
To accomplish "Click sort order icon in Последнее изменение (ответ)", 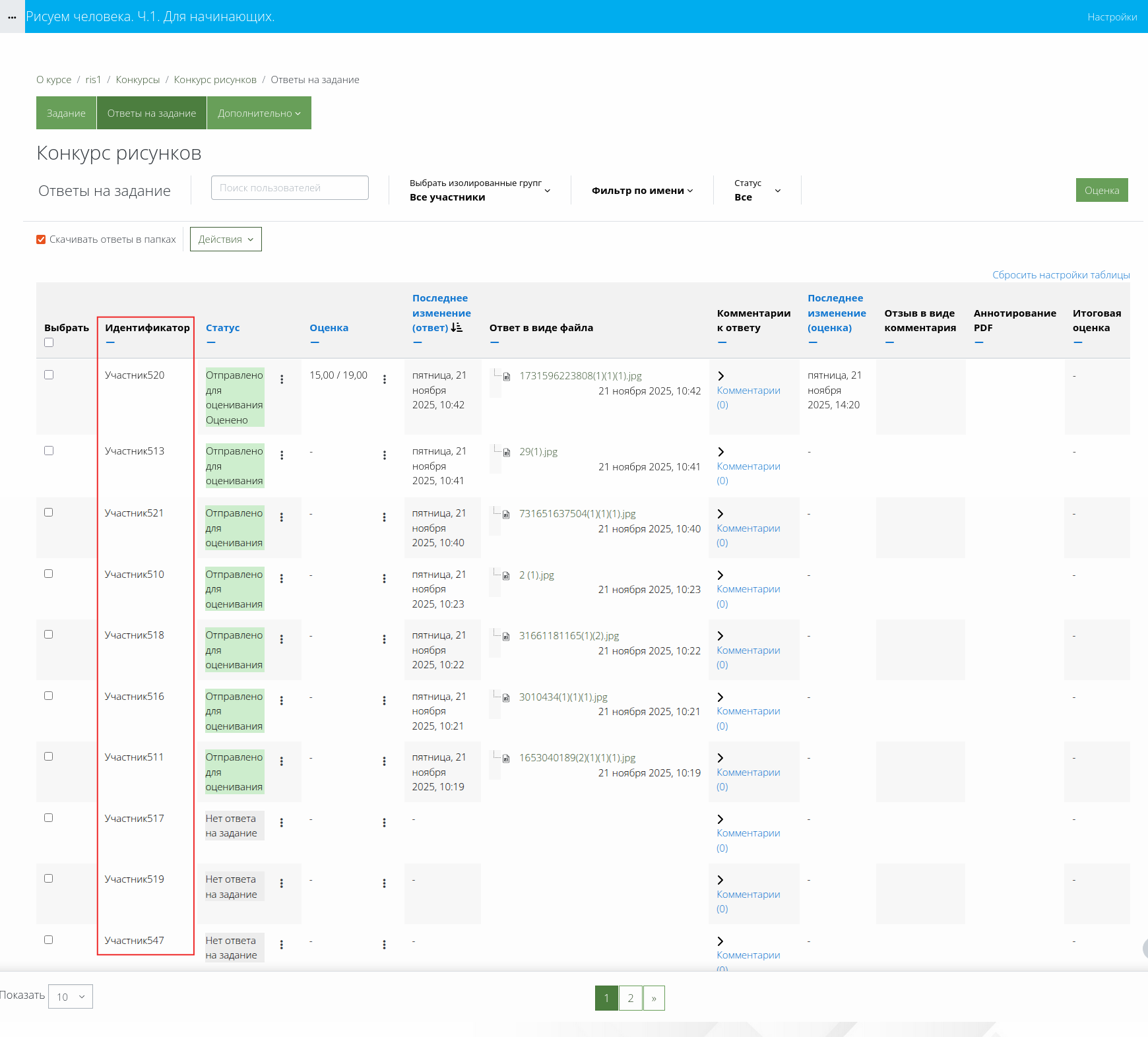I will (457, 328).
